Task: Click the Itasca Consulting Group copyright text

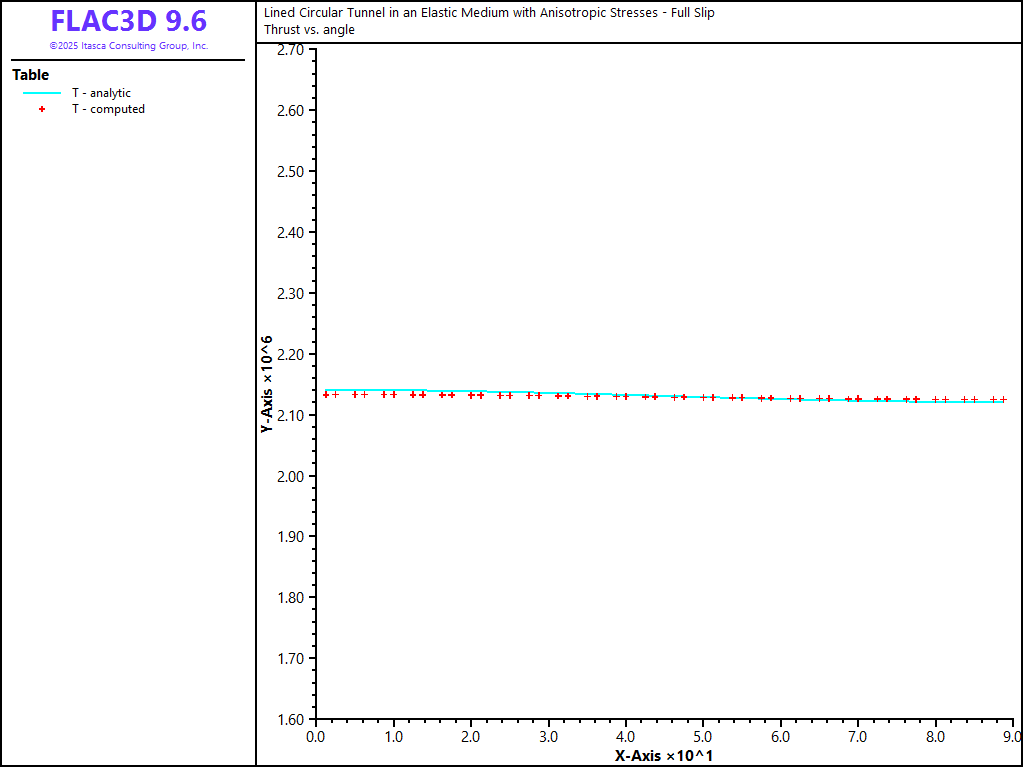Action: (x=128, y=46)
